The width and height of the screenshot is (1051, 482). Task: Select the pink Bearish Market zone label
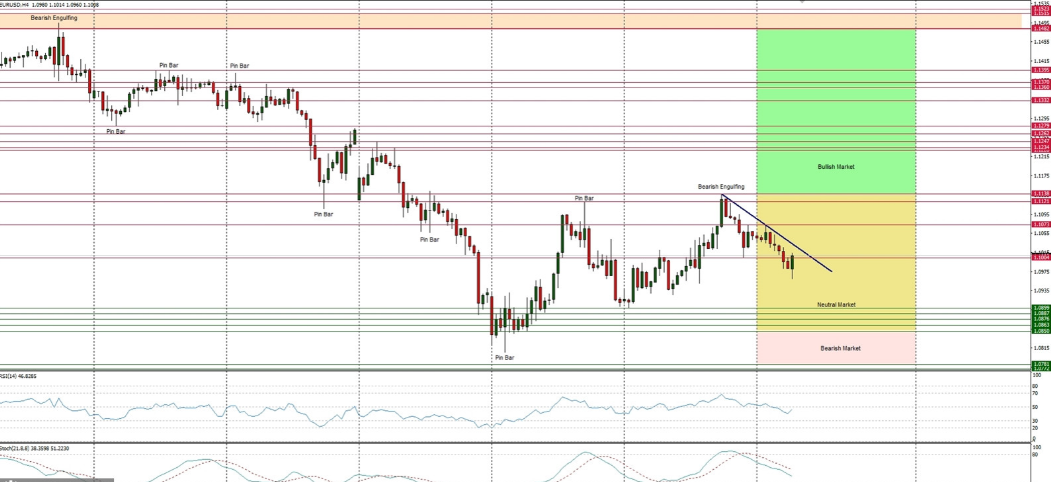tap(840, 348)
